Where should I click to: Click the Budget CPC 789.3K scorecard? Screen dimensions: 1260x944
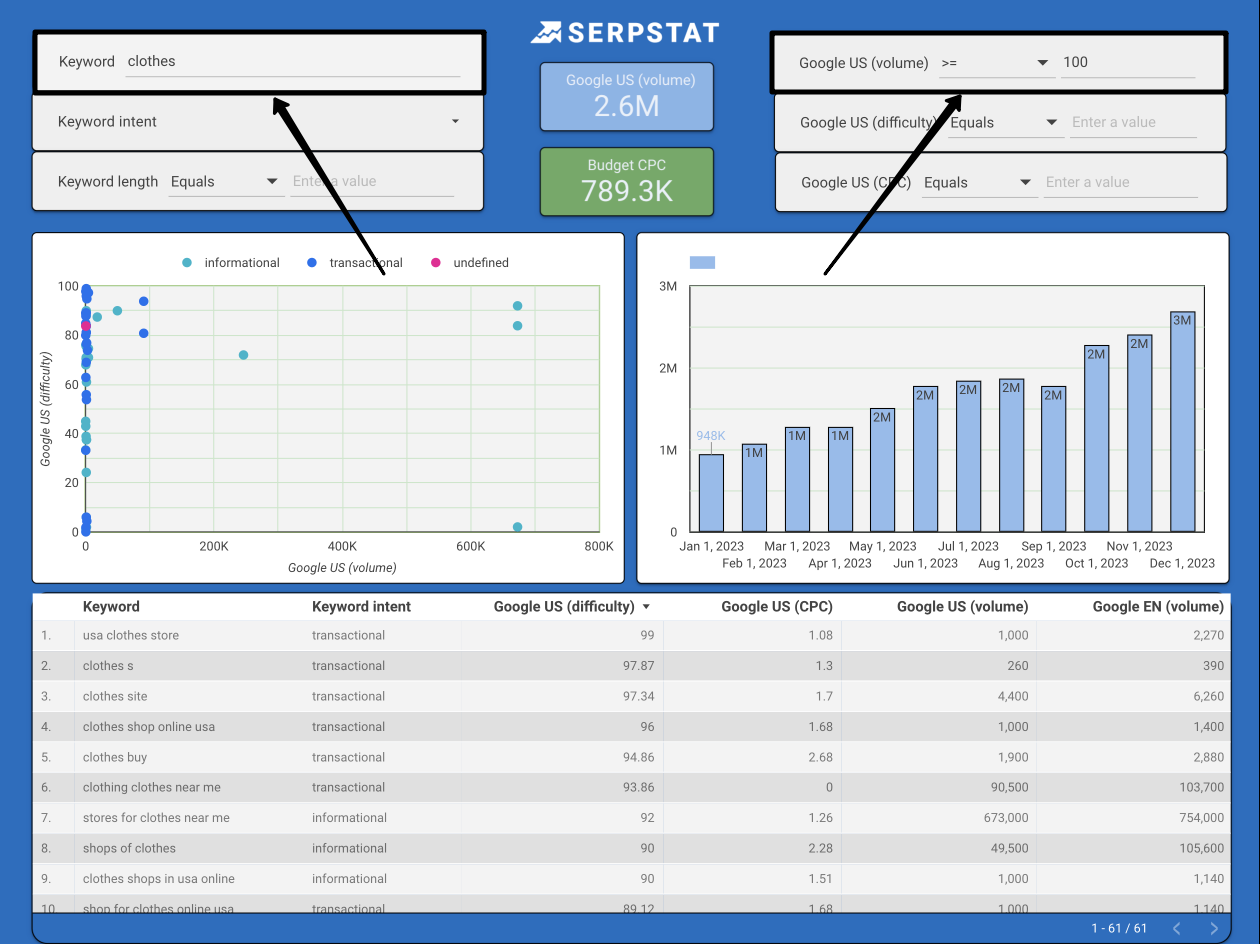(x=626, y=182)
